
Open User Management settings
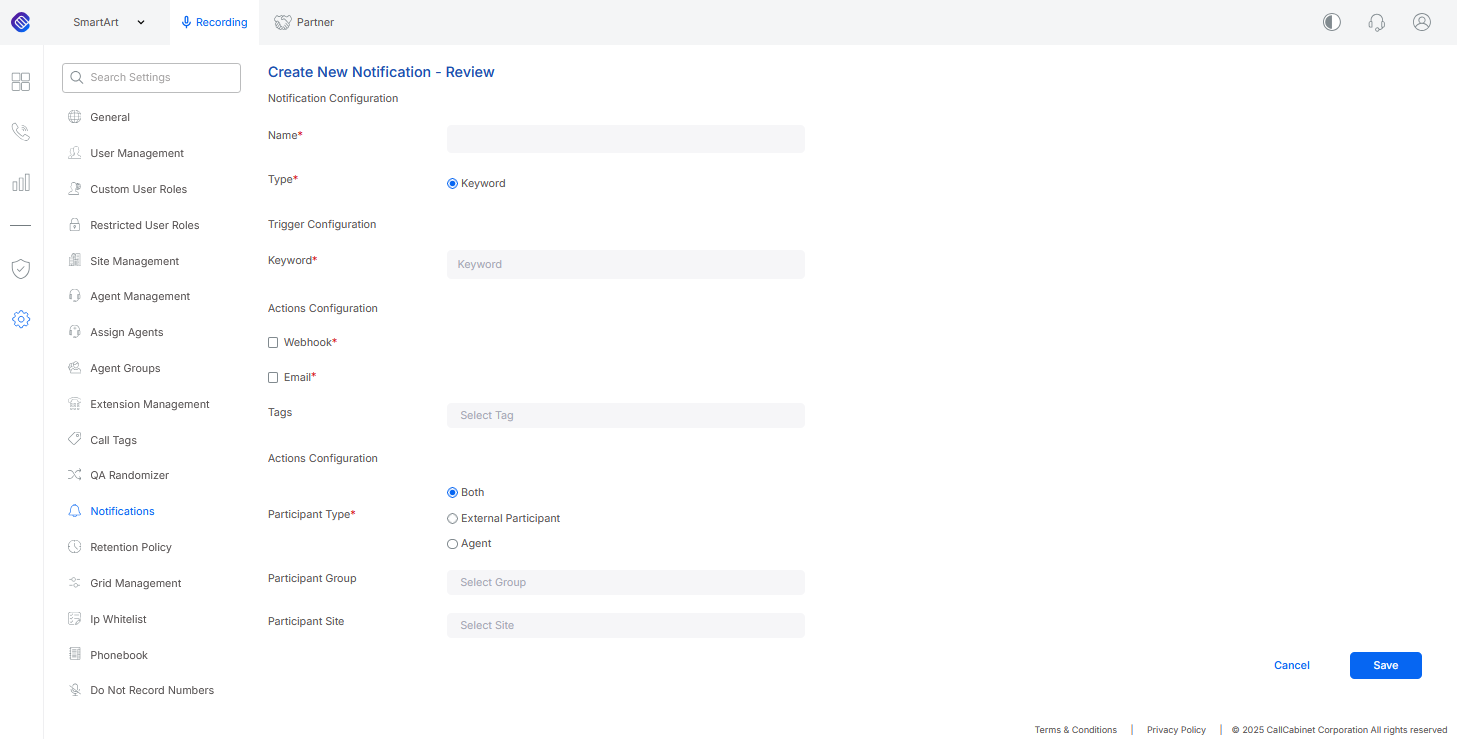click(137, 153)
